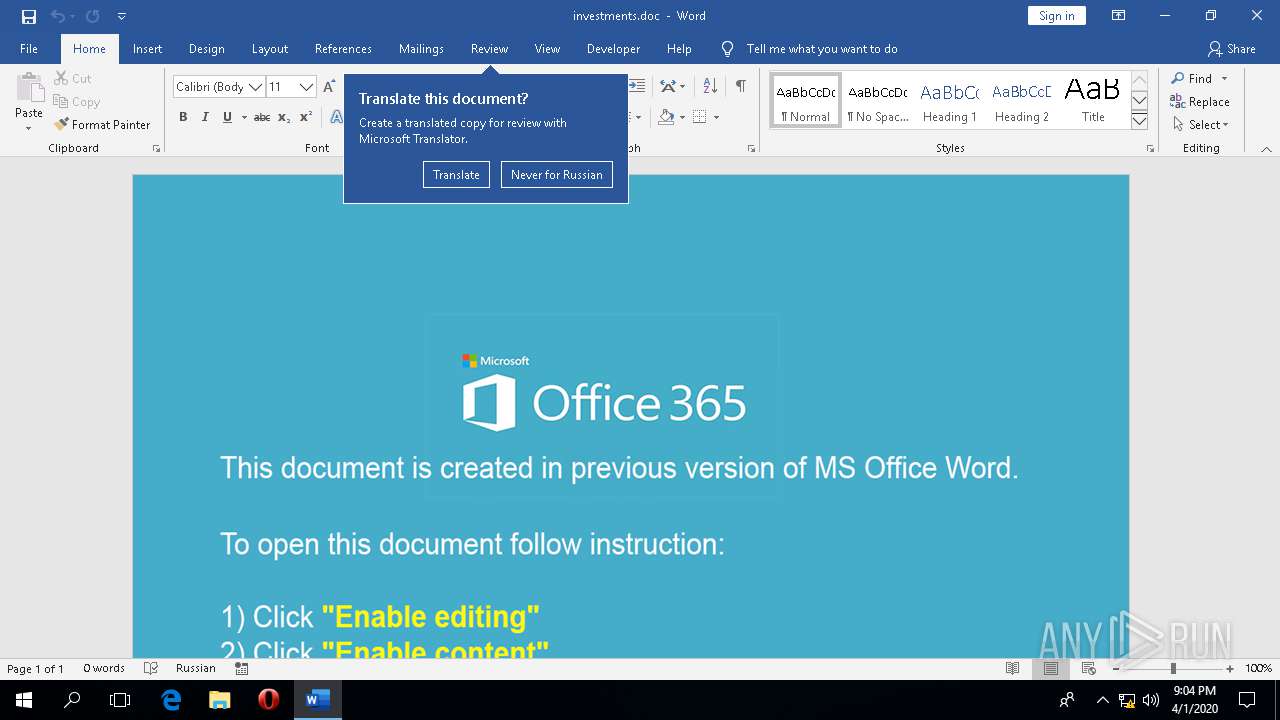Switch to the Design tab
Image resolution: width=1280 pixels, height=720 pixels.
(206, 49)
